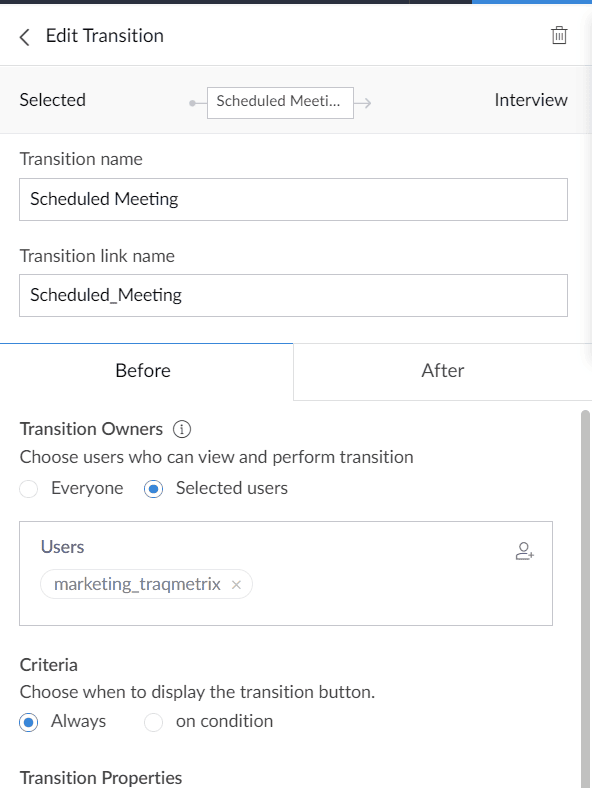Click the arrow after Scheduled Meeti... box

(362, 103)
